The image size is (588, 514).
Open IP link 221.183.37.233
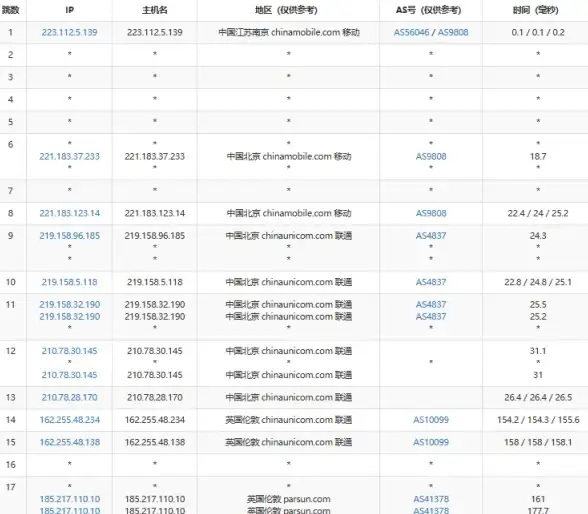point(69,156)
